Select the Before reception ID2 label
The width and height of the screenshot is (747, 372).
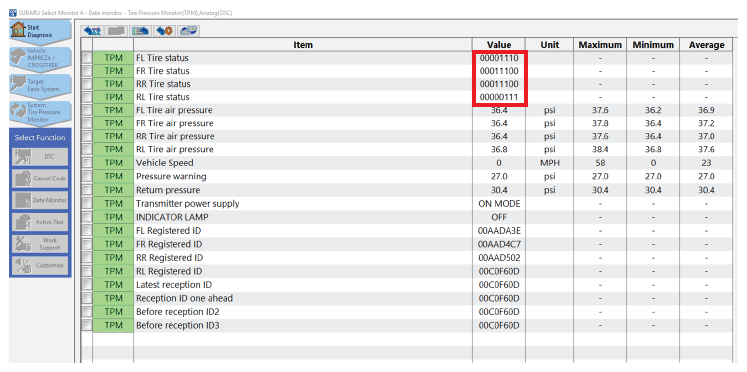178,312
